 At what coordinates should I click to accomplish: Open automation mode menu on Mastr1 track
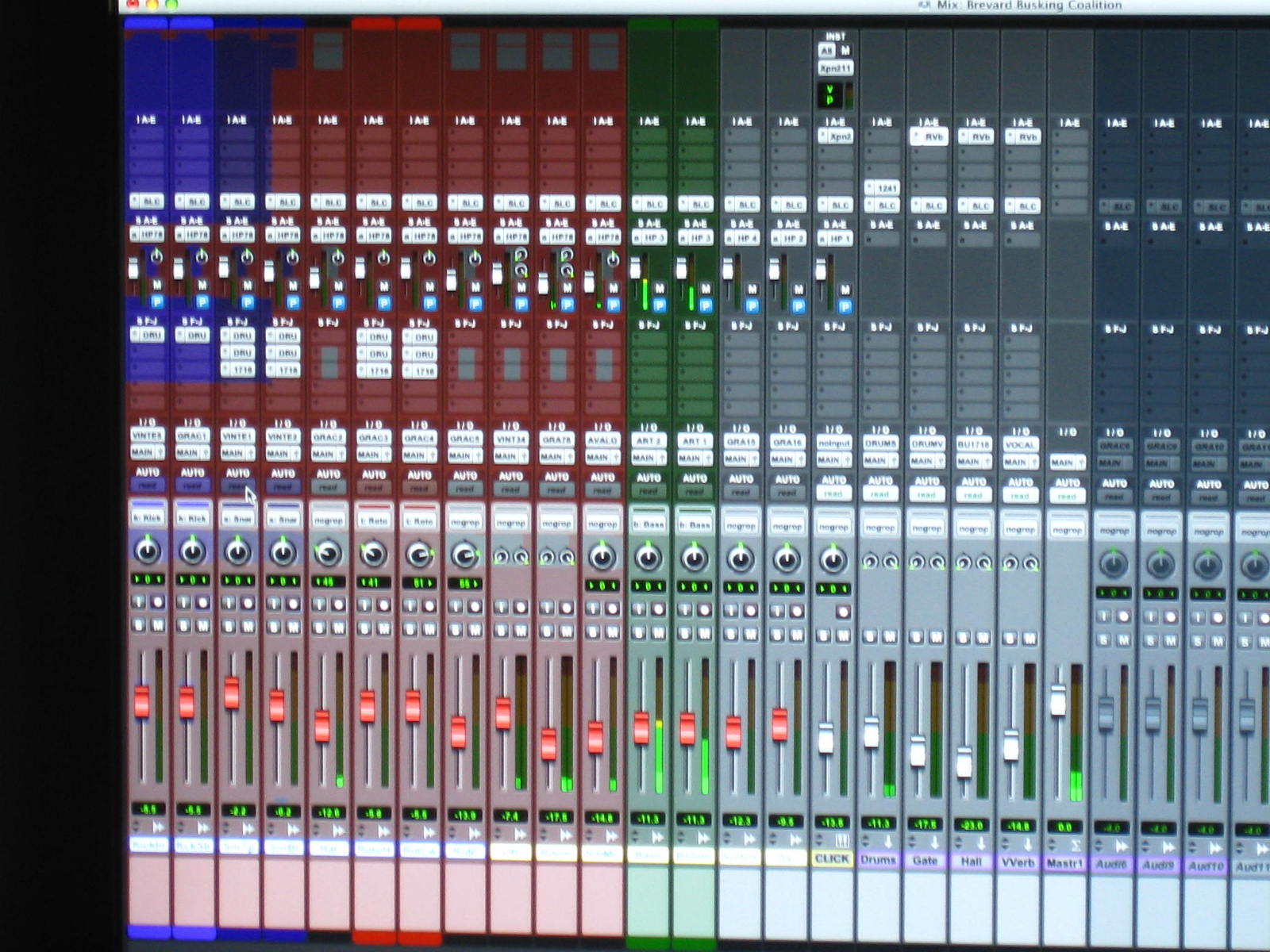[x=1067, y=497]
